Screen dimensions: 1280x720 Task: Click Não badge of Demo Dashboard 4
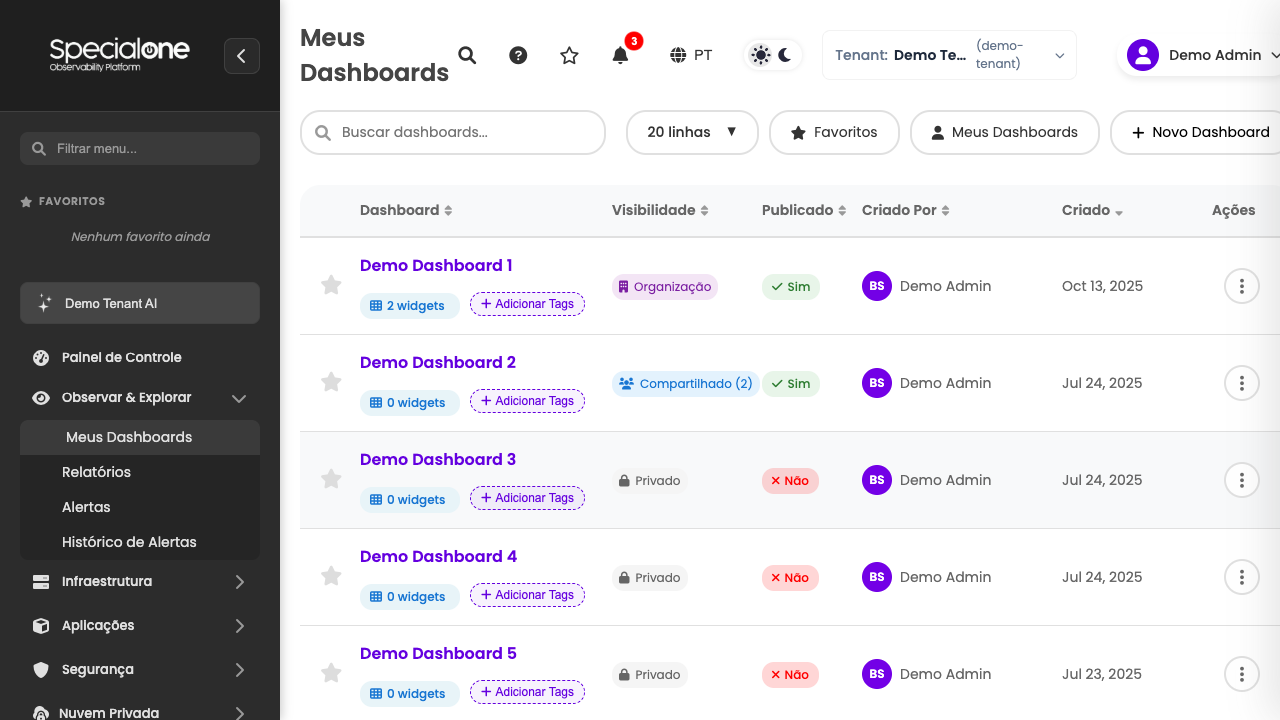(x=790, y=578)
